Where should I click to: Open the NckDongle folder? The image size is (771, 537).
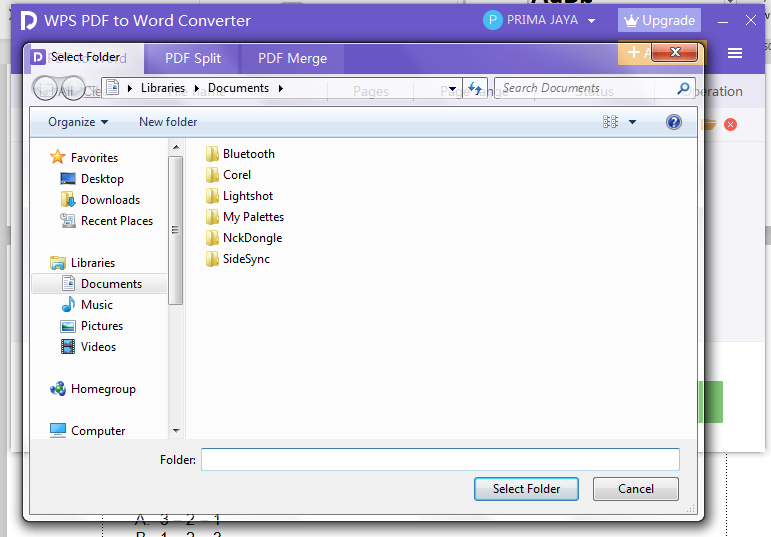(244, 238)
